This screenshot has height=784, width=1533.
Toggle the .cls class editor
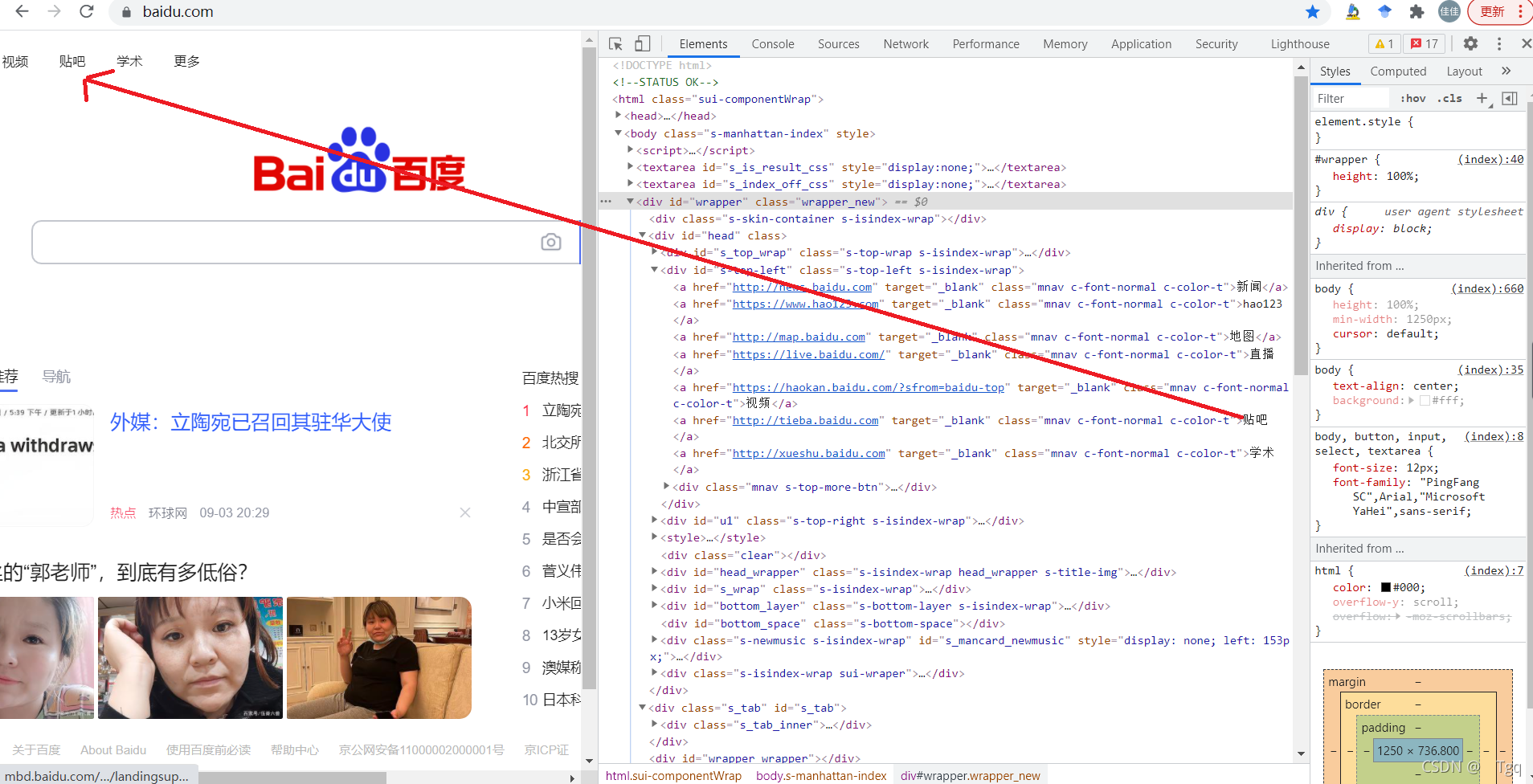coord(1450,98)
